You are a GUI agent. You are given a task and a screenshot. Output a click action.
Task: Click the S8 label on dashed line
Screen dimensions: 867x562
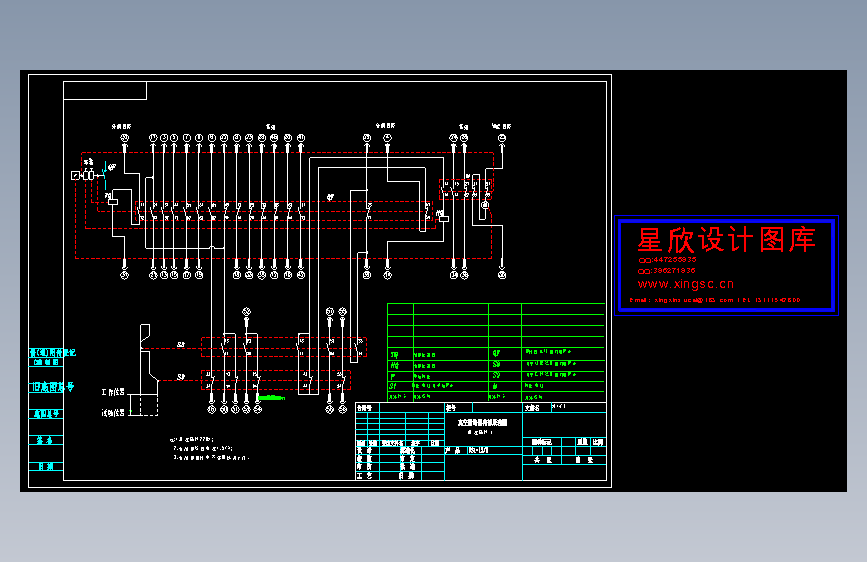181,345
